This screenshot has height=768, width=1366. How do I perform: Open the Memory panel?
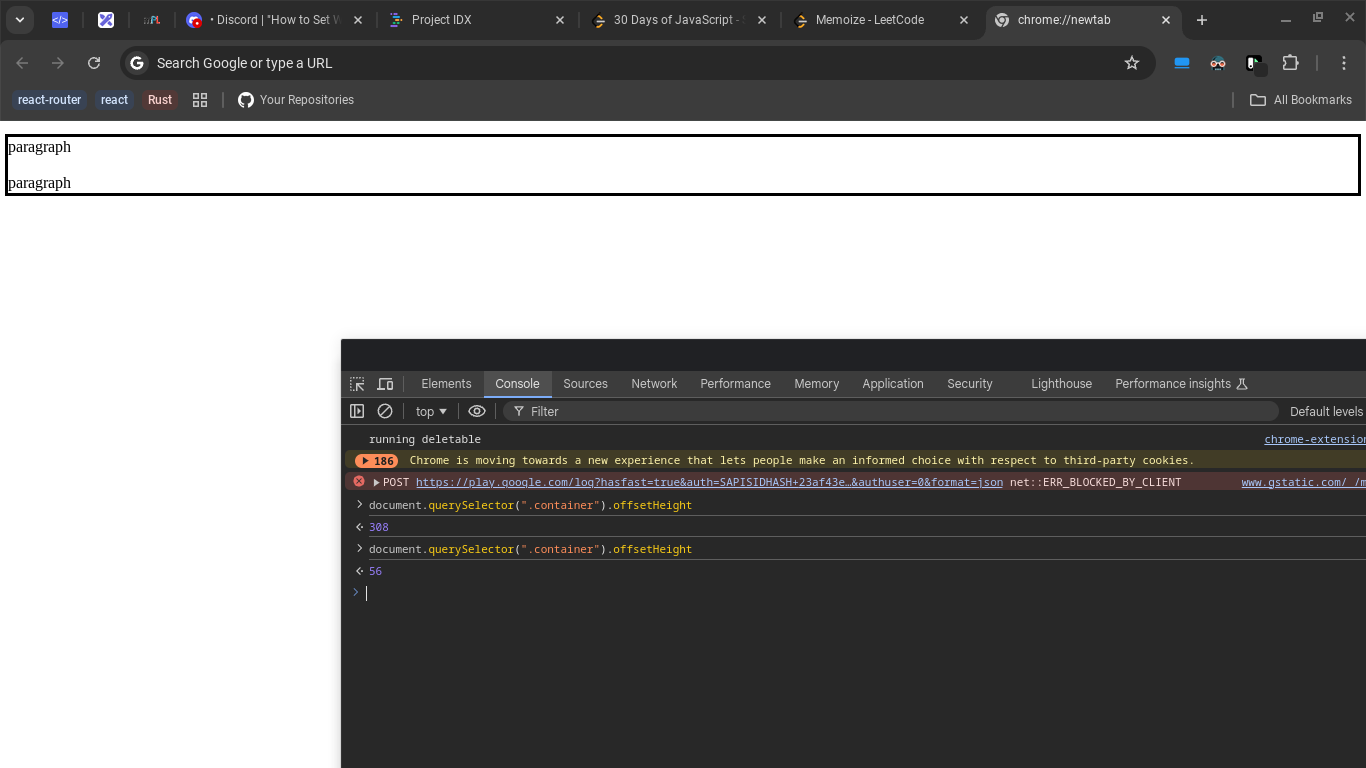816,384
